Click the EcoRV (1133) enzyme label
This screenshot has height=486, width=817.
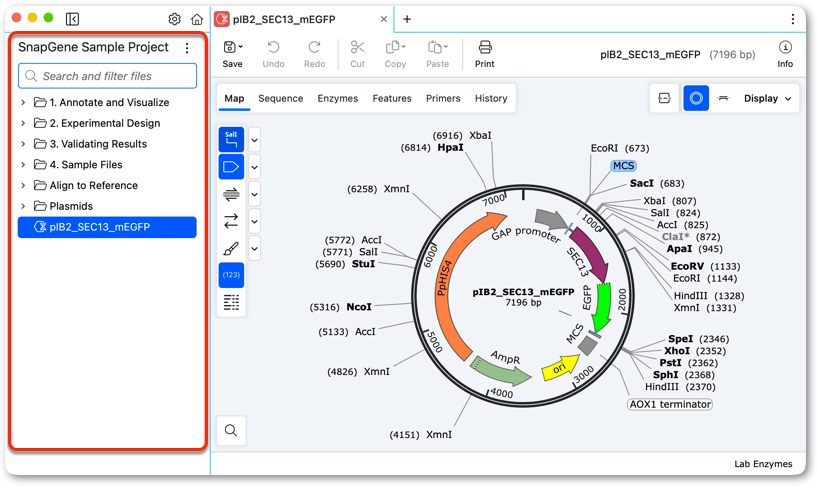click(x=705, y=266)
